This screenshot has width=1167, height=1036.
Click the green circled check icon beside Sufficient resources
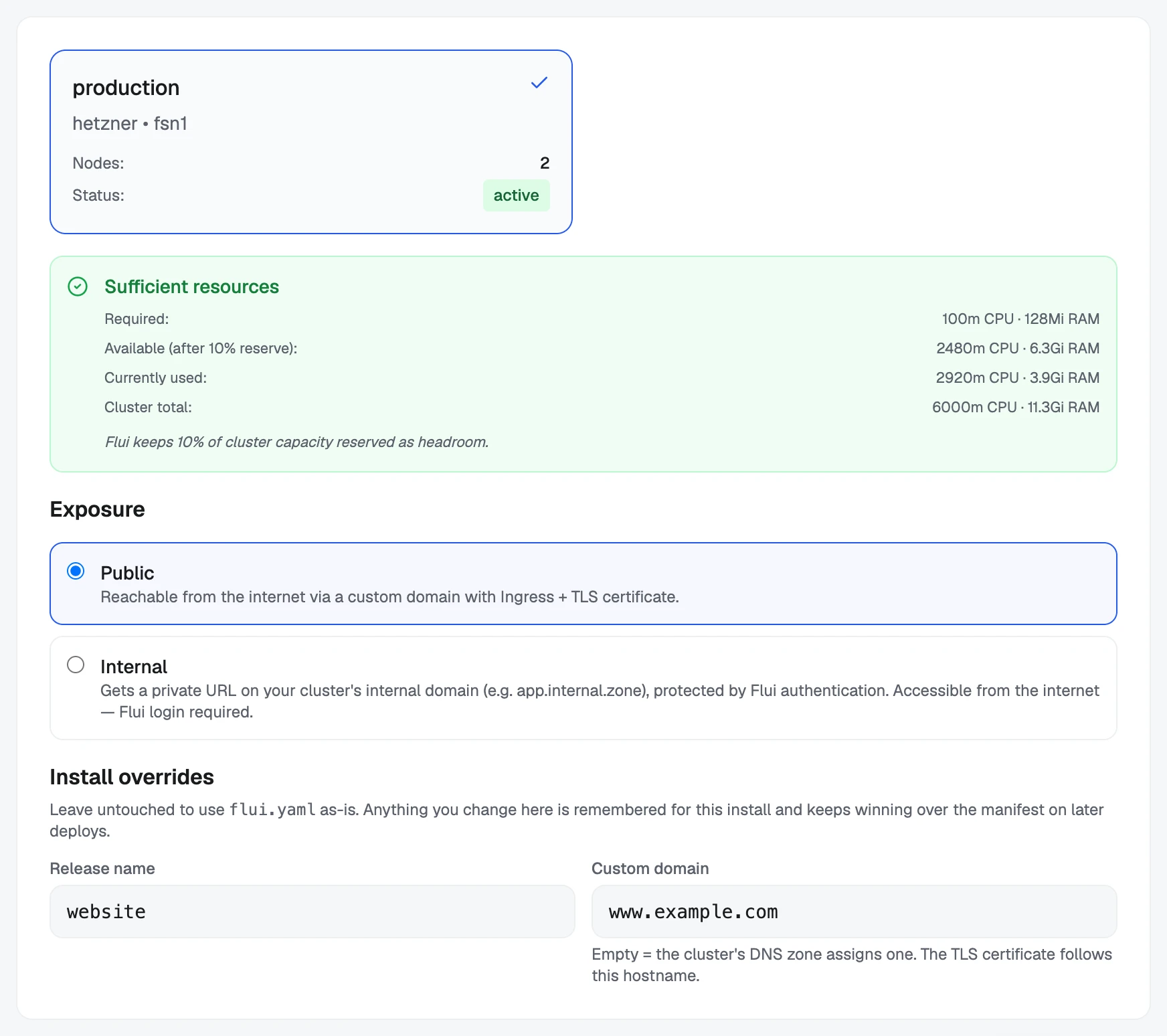(x=78, y=287)
